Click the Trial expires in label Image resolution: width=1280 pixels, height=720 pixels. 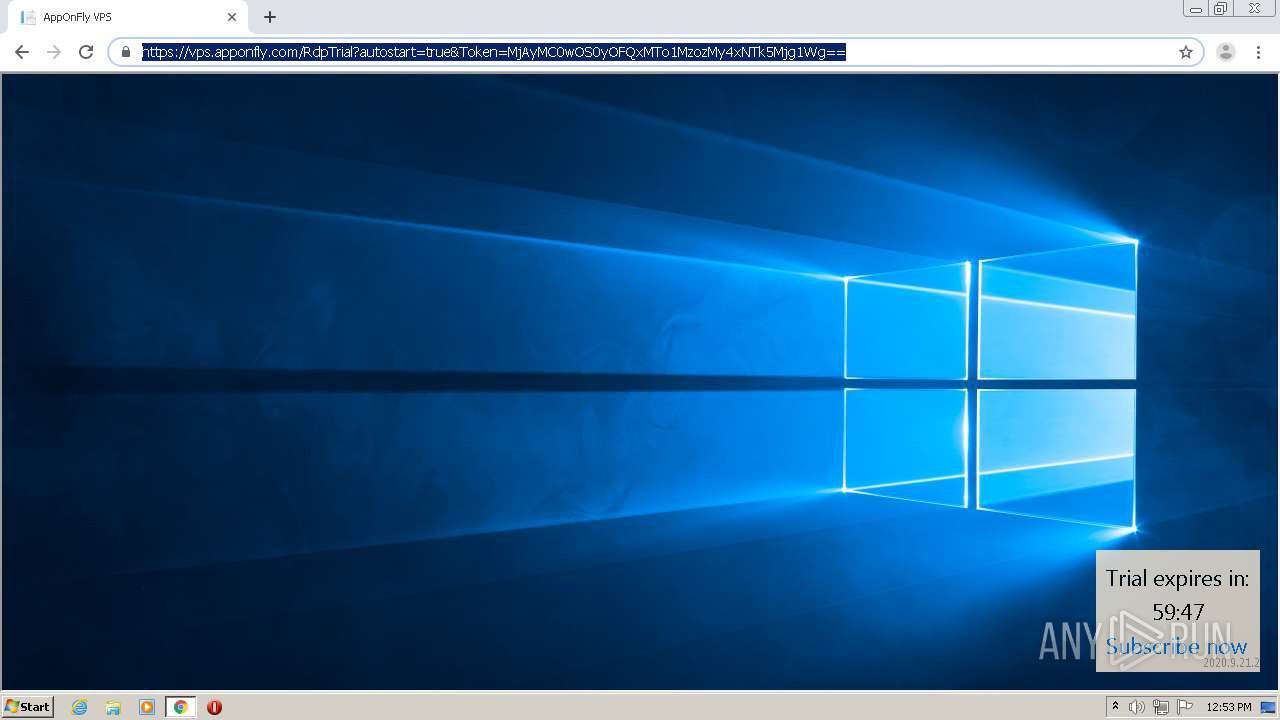(x=1177, y=578)
